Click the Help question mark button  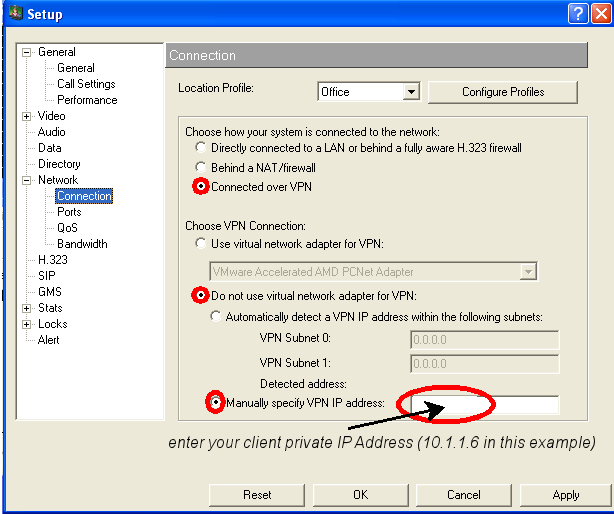click(578, 14)
